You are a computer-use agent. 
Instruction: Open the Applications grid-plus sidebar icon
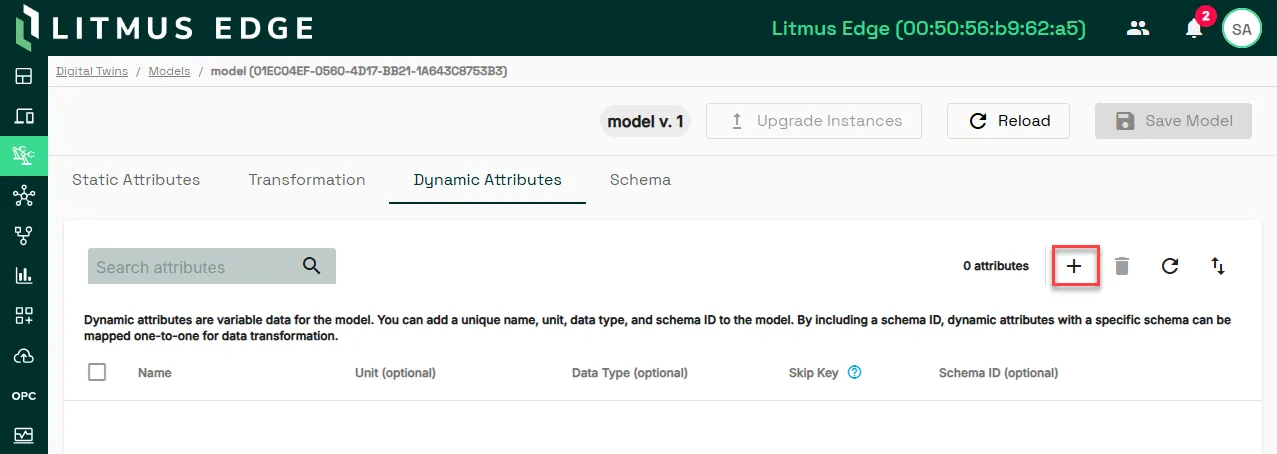pos(23,316)
